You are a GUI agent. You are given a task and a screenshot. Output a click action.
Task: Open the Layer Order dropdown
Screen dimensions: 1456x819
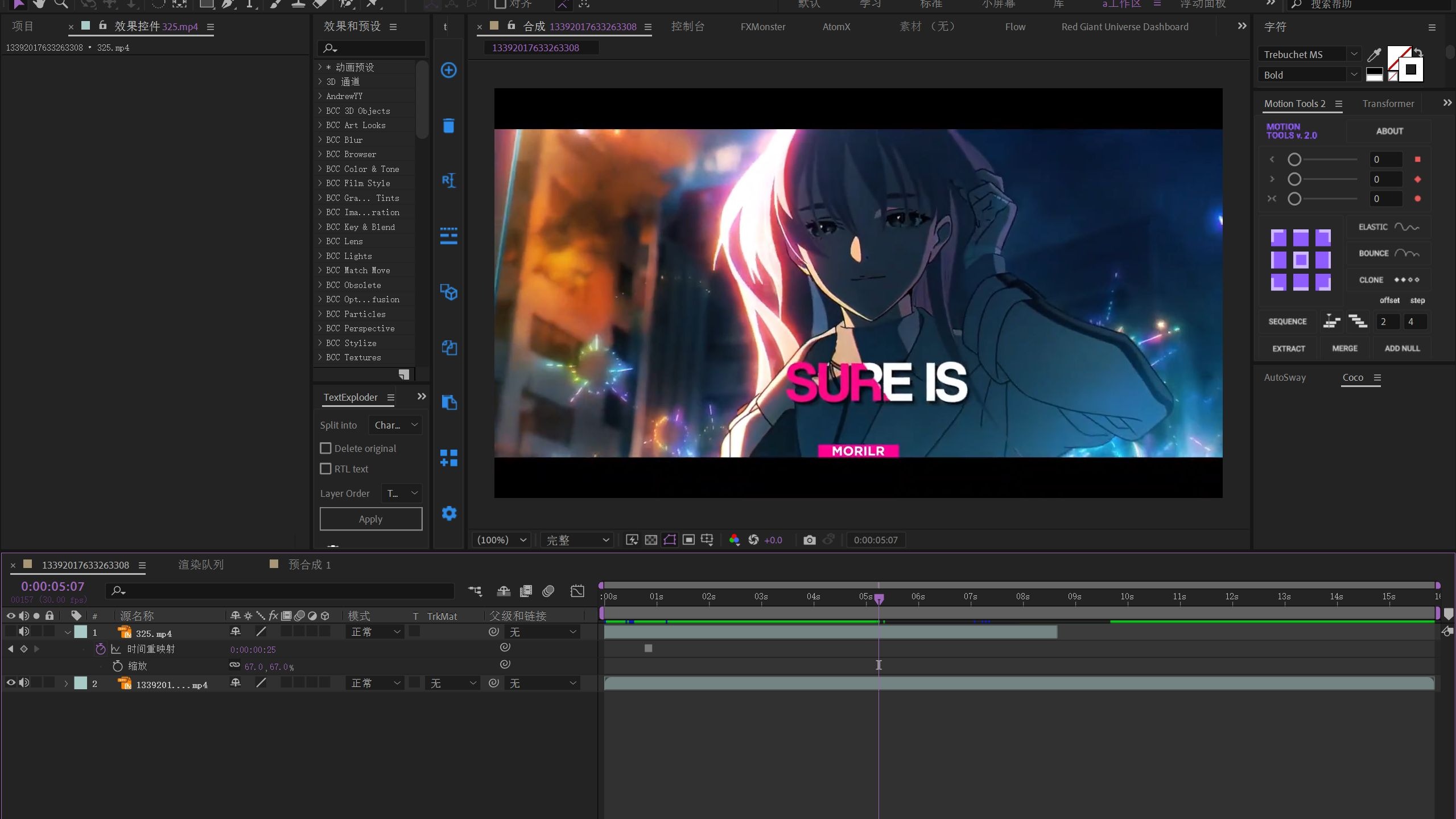point(402,493)
